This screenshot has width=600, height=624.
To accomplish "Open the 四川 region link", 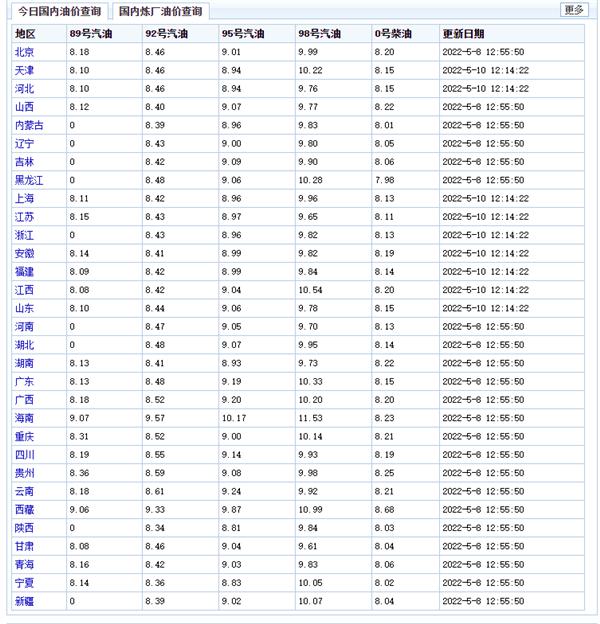I will (24, 455).
